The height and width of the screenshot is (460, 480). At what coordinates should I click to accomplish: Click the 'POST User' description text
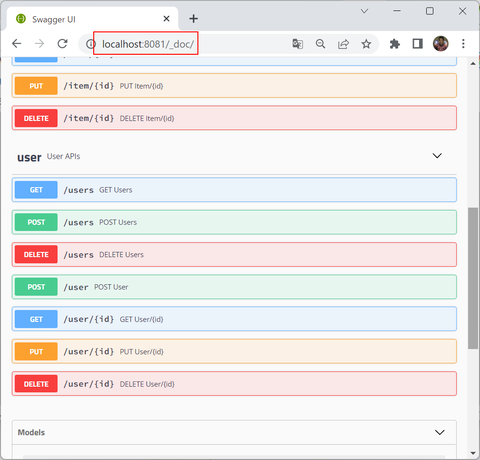[x=111, y=287]
